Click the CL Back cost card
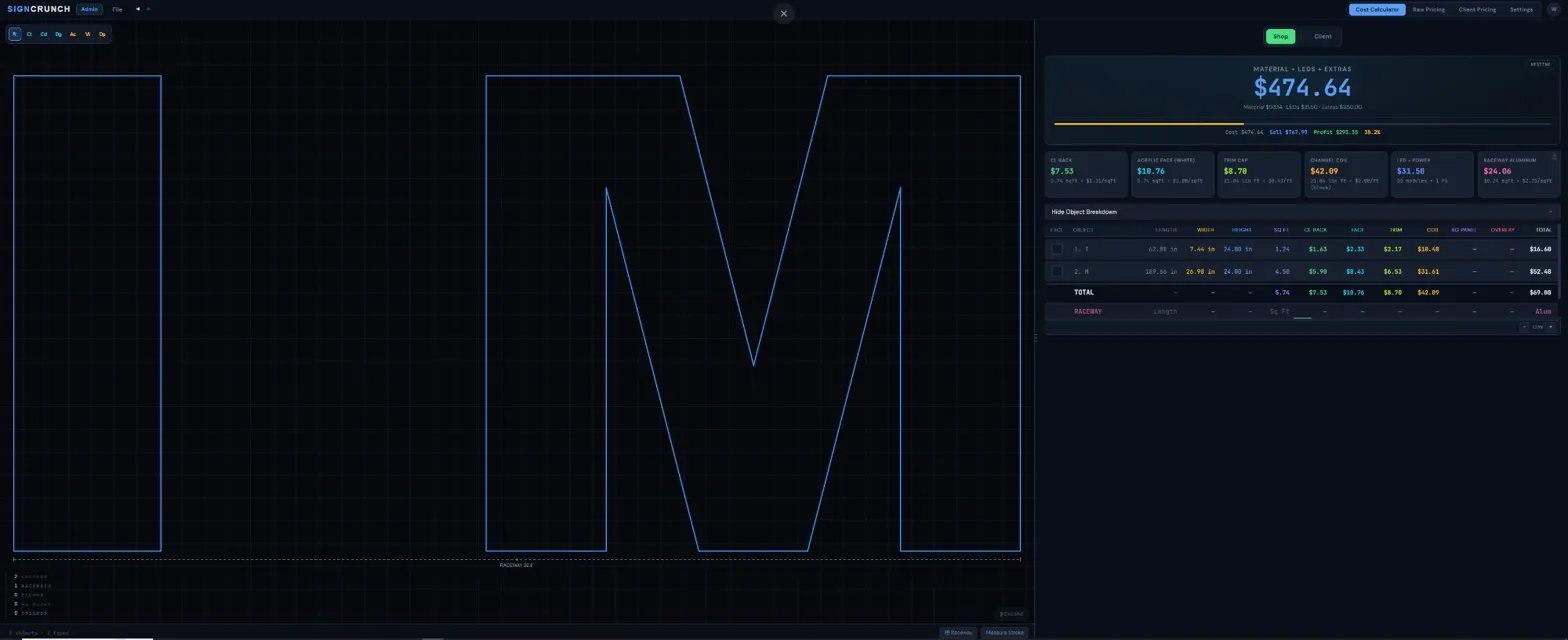The height and width of the screenshot is (640, 1568). pos(1086,174)
